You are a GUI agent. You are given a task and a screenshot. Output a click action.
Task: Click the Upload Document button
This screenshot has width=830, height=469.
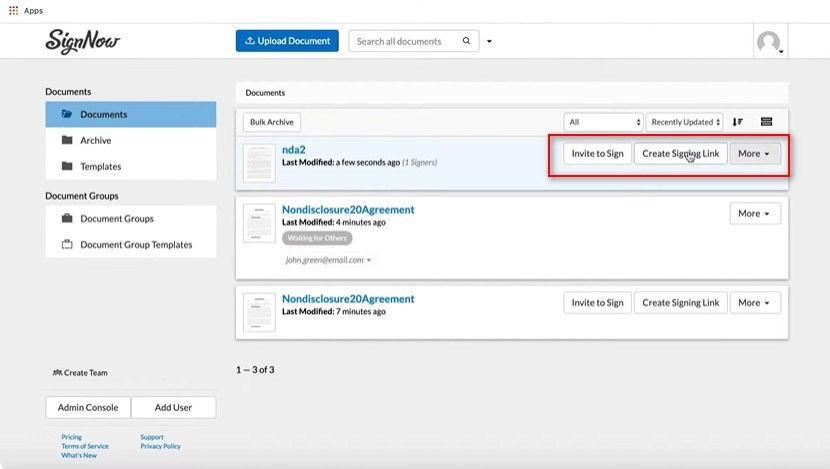[287, 41]
